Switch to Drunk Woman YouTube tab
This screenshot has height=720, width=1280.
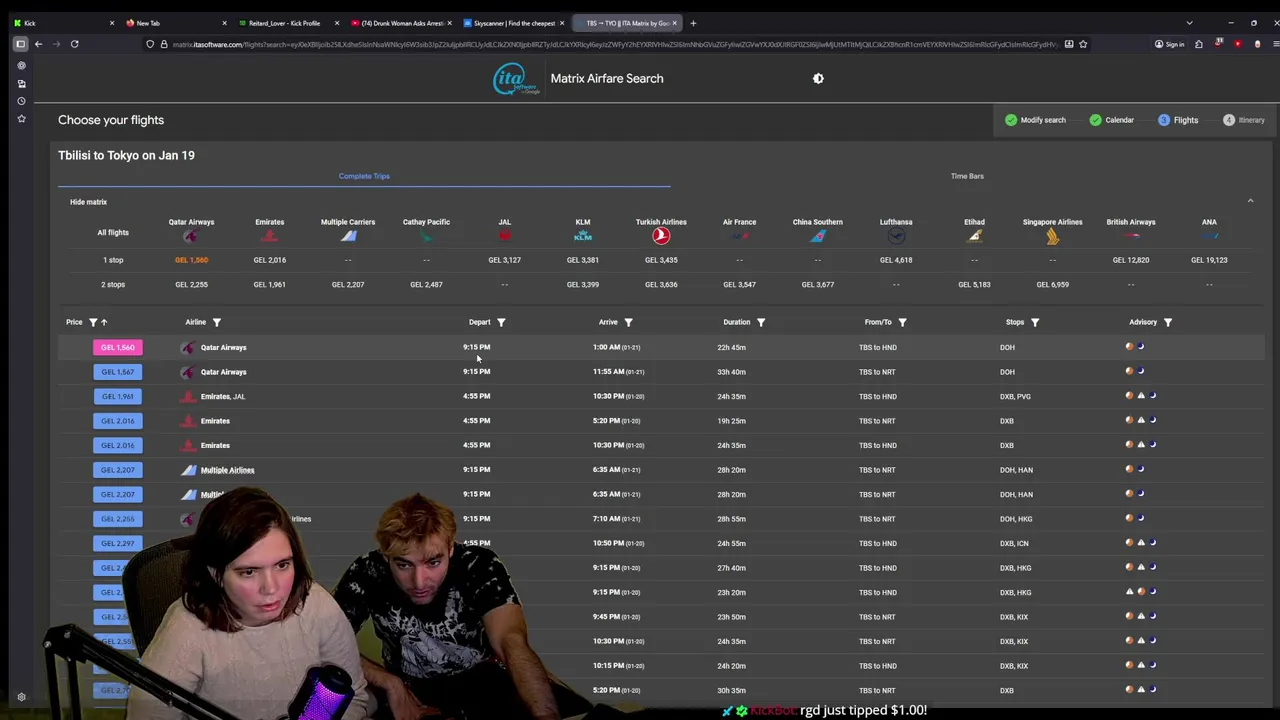coord(400,23)
